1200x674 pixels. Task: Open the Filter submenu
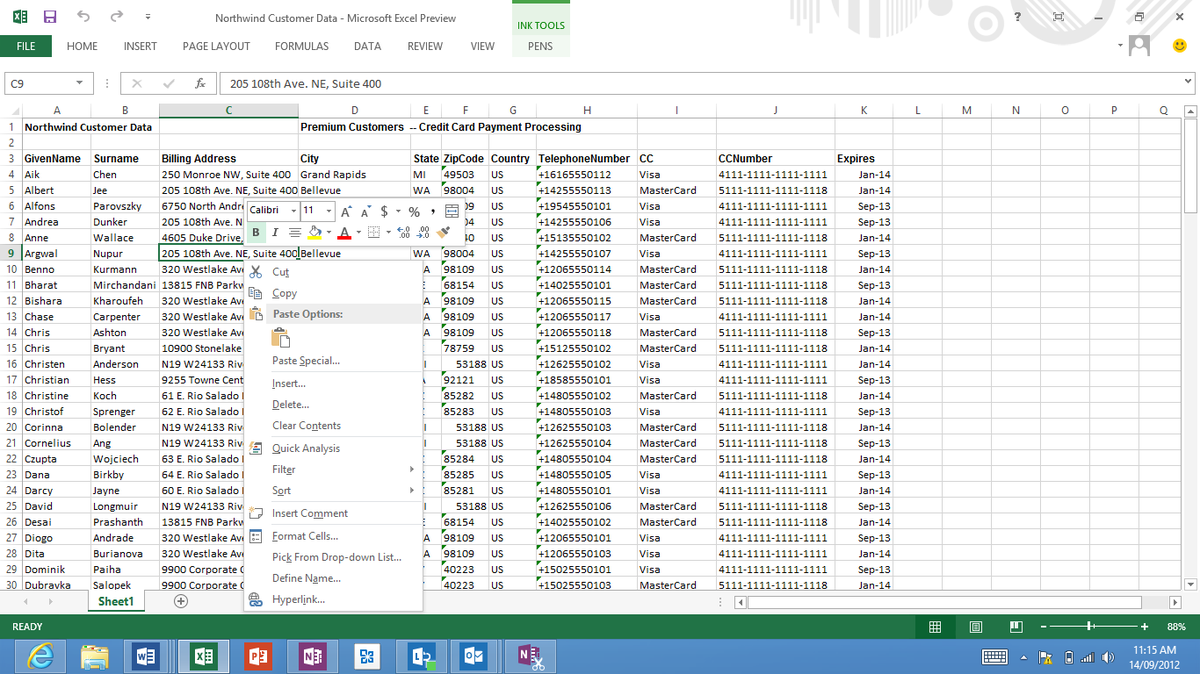pyautogui.click(x=334, y=469)
